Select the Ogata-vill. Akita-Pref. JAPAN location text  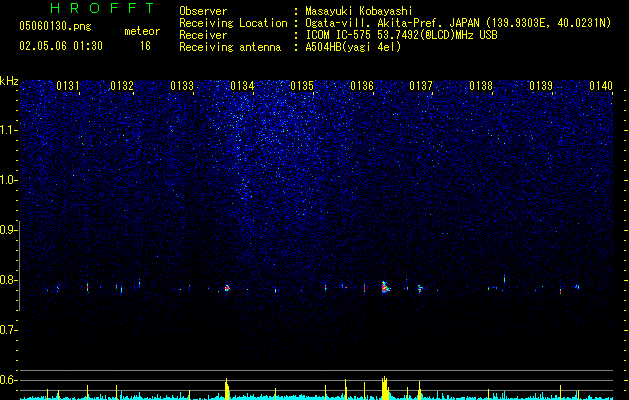tap(458, 23)
